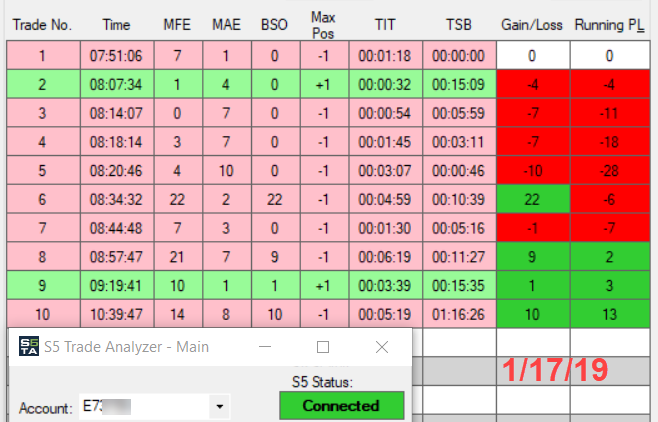Click TSB value 00:10:39
This screenshot has height=422, width=658.
(460, 199)
